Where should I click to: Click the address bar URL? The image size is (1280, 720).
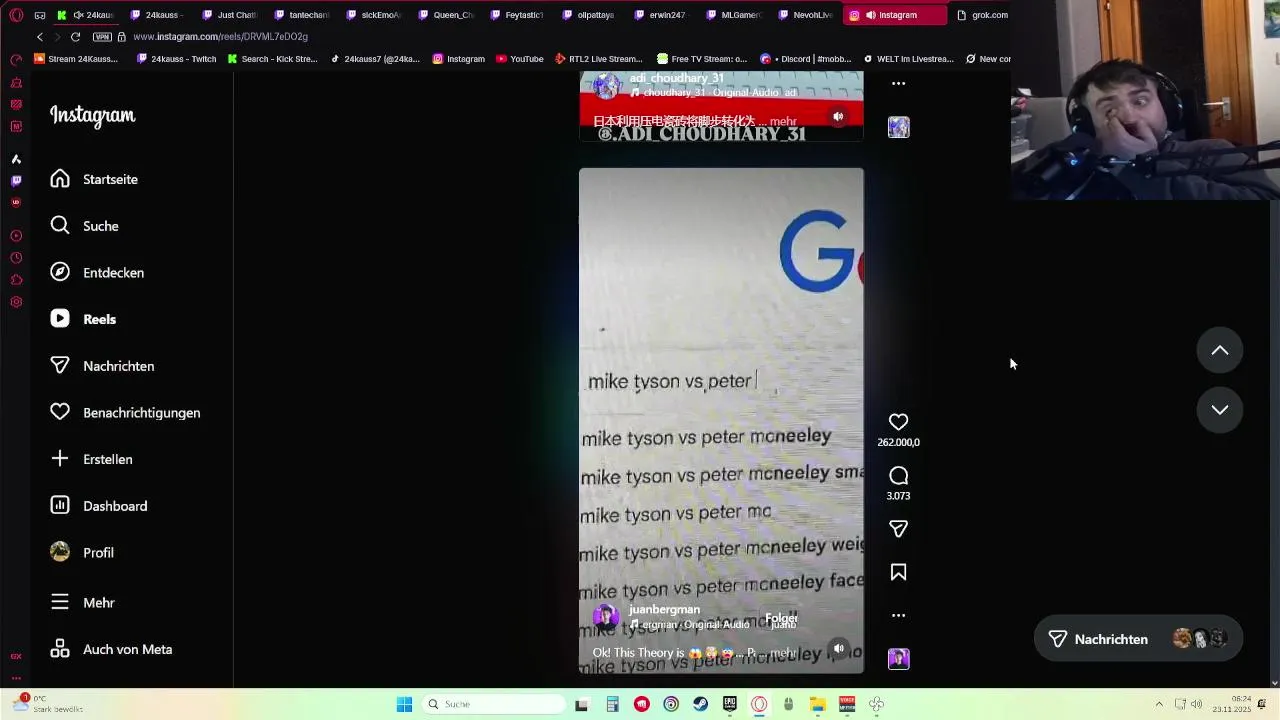click(x=220, y=37)
